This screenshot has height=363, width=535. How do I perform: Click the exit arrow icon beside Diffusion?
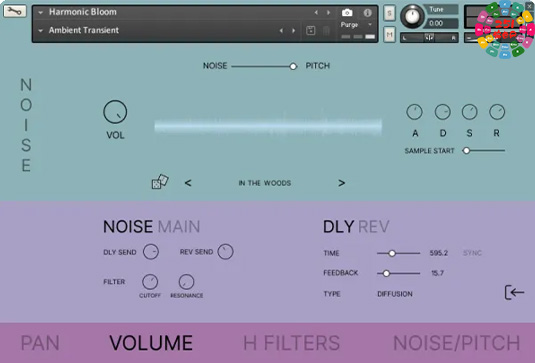point(514,292)
